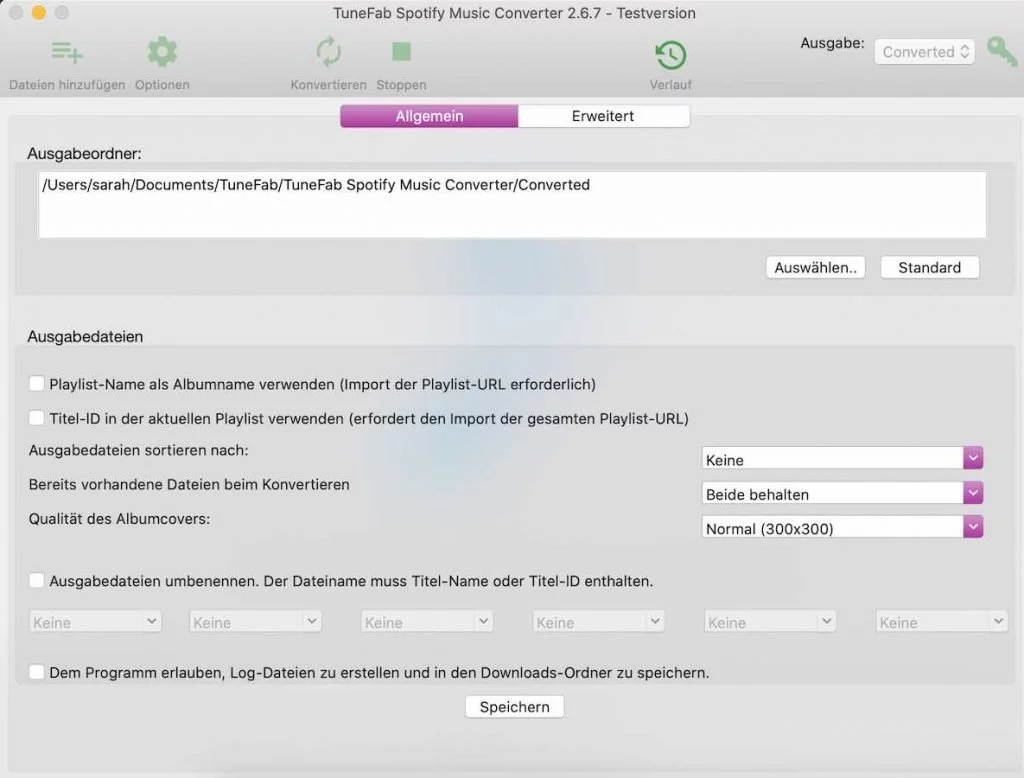Click the yellow minimize window button
Screen dimensions: 1024x778
coord(39,12)
